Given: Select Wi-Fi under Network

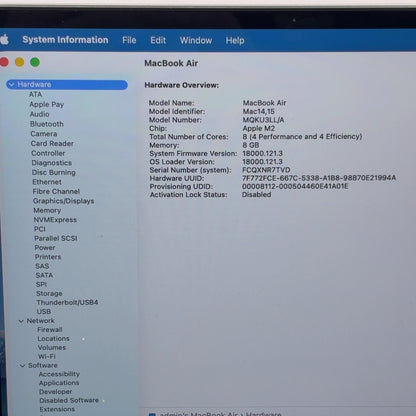Looking at the screenshot, I should [x=47, y=356].
